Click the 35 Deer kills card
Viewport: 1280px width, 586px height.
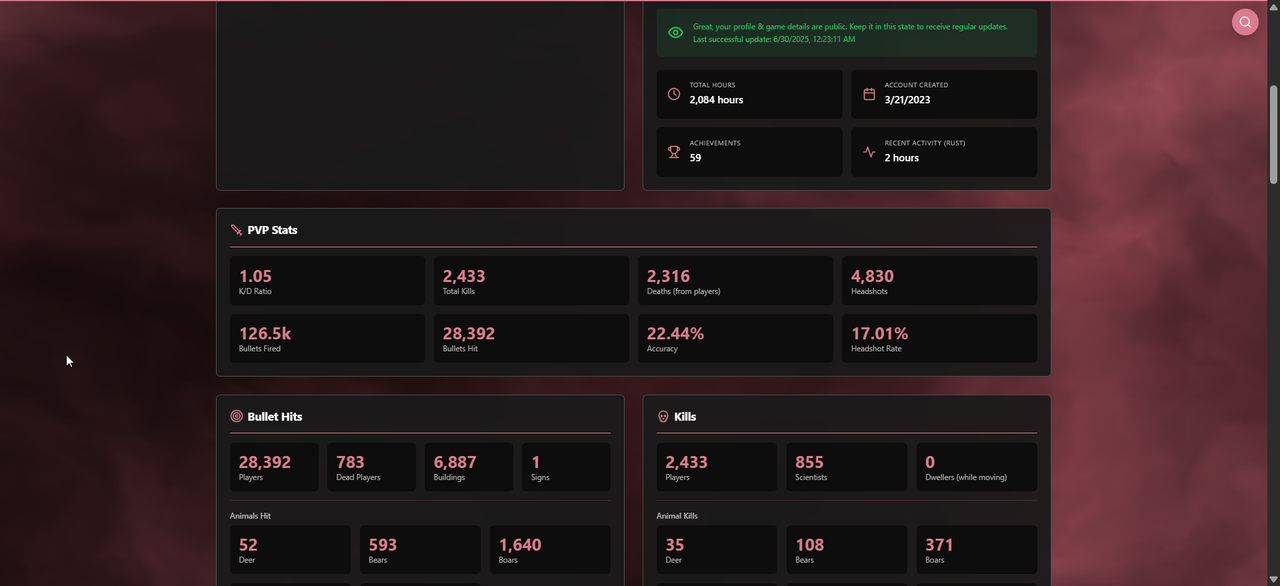click(x=717, y=550)
